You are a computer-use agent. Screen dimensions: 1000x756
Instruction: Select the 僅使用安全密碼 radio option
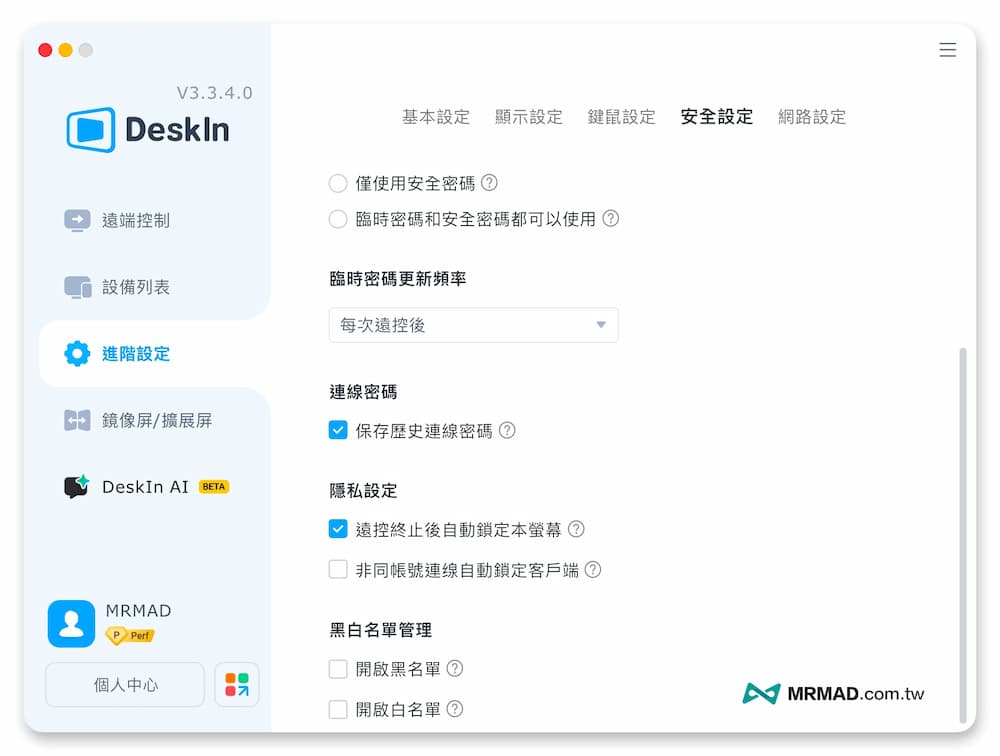coord(338,183)
